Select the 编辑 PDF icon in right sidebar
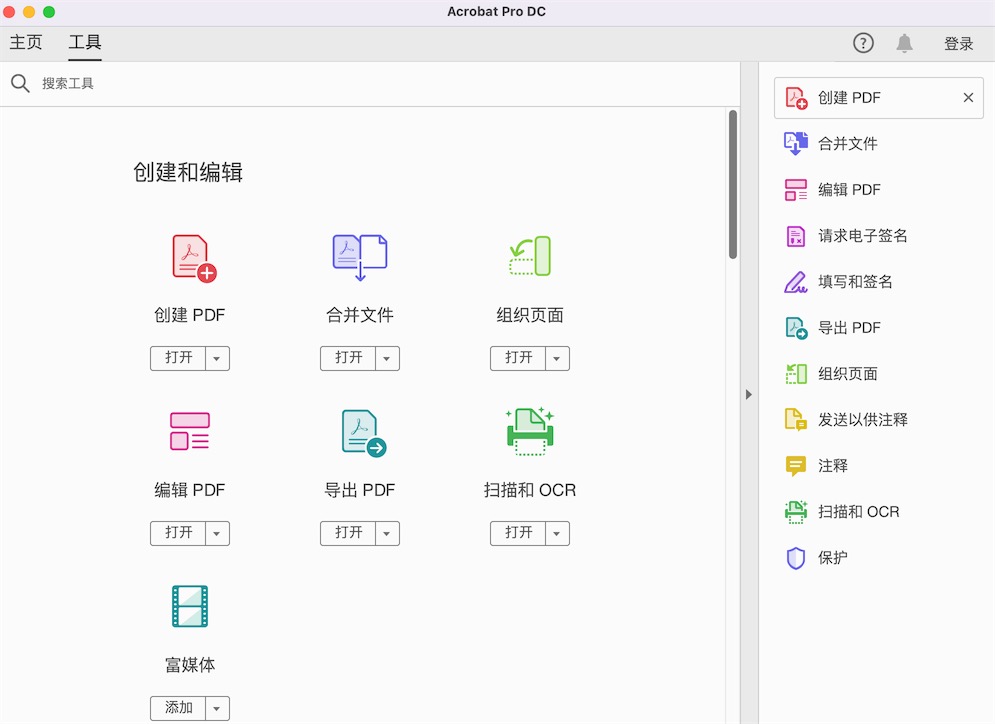This screenshot has height=724, width=995. click(x=796, y=190)
